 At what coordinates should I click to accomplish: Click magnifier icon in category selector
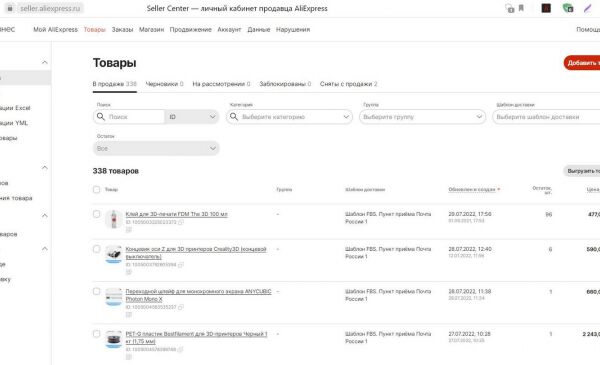pyautogui.click(x=234, y=117)
